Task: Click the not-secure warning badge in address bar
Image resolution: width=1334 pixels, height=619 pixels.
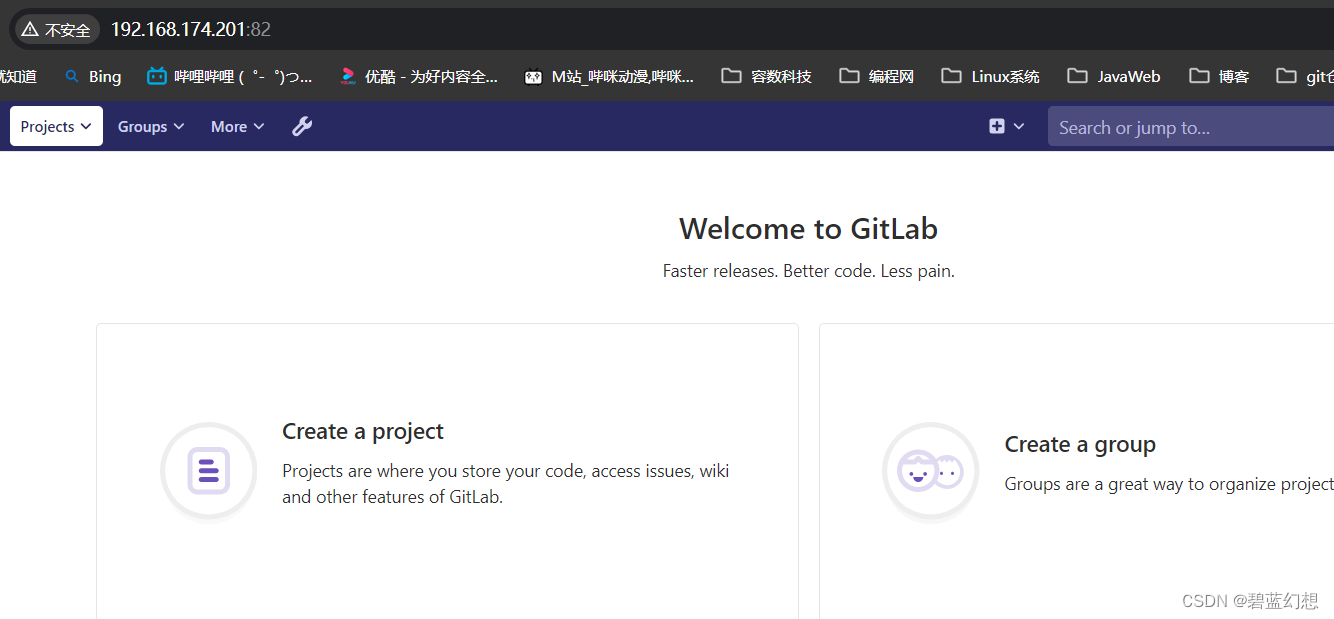Action: 56,29
